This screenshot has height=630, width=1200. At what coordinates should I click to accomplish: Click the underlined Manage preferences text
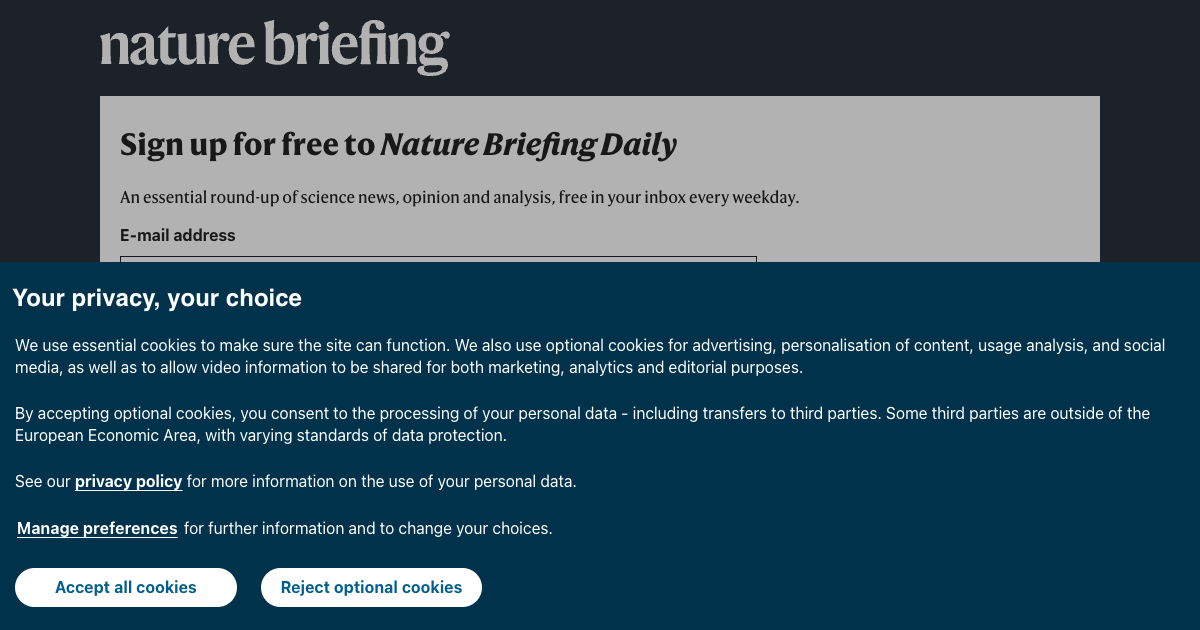coord(96,528)
